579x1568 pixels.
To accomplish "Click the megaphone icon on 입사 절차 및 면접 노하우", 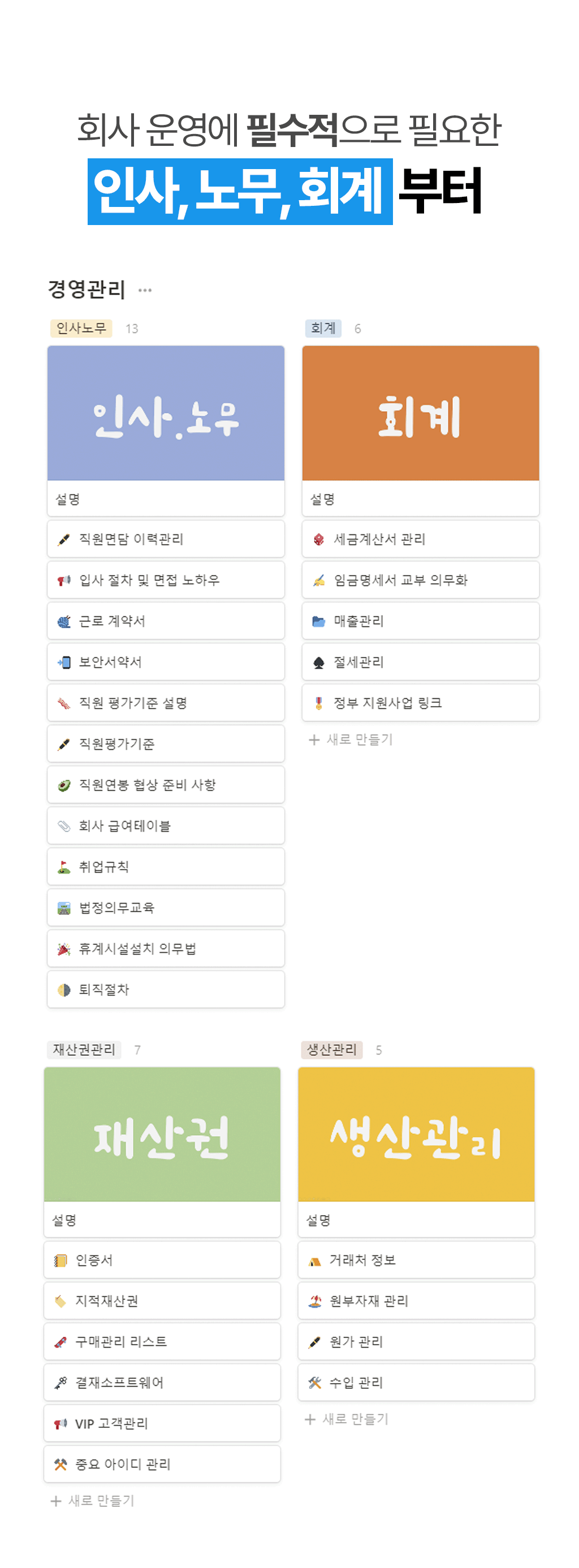I will (64, 580).
